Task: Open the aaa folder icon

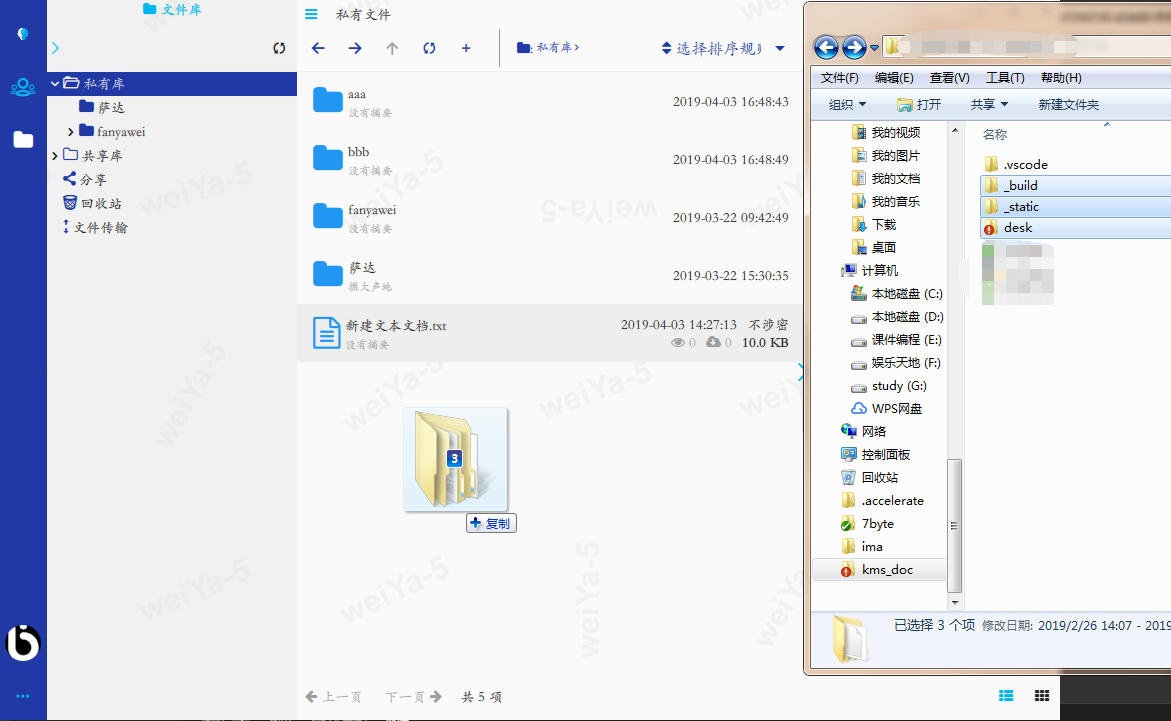Action: point(327,99)
